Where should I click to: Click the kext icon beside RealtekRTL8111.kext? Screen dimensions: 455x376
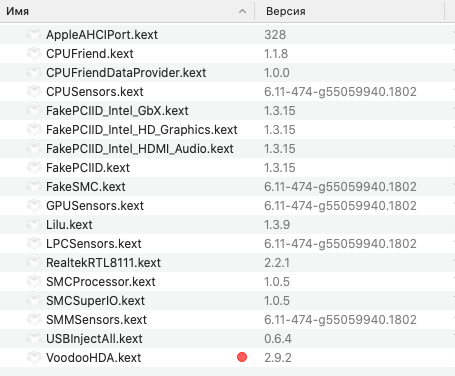[34, 262]
